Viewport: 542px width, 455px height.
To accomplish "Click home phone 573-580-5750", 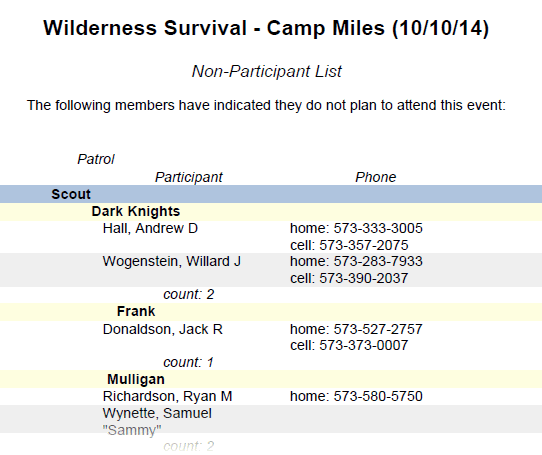I will point(378,396).
